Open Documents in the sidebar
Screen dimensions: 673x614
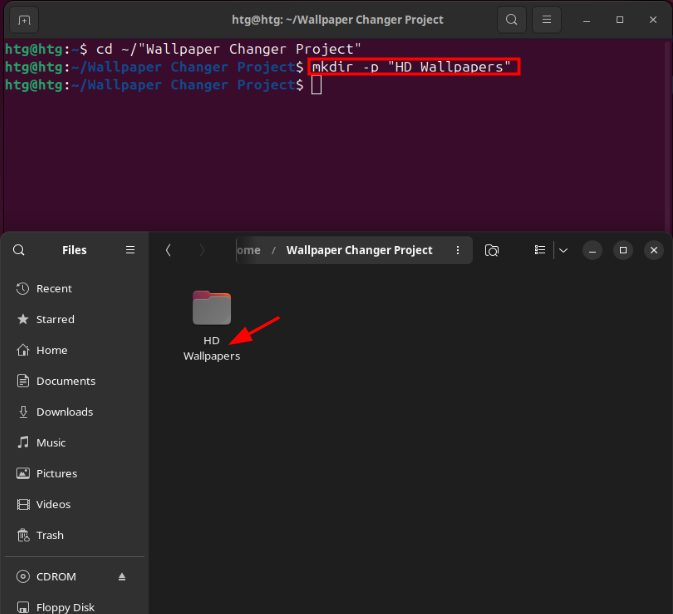[75, 381]
